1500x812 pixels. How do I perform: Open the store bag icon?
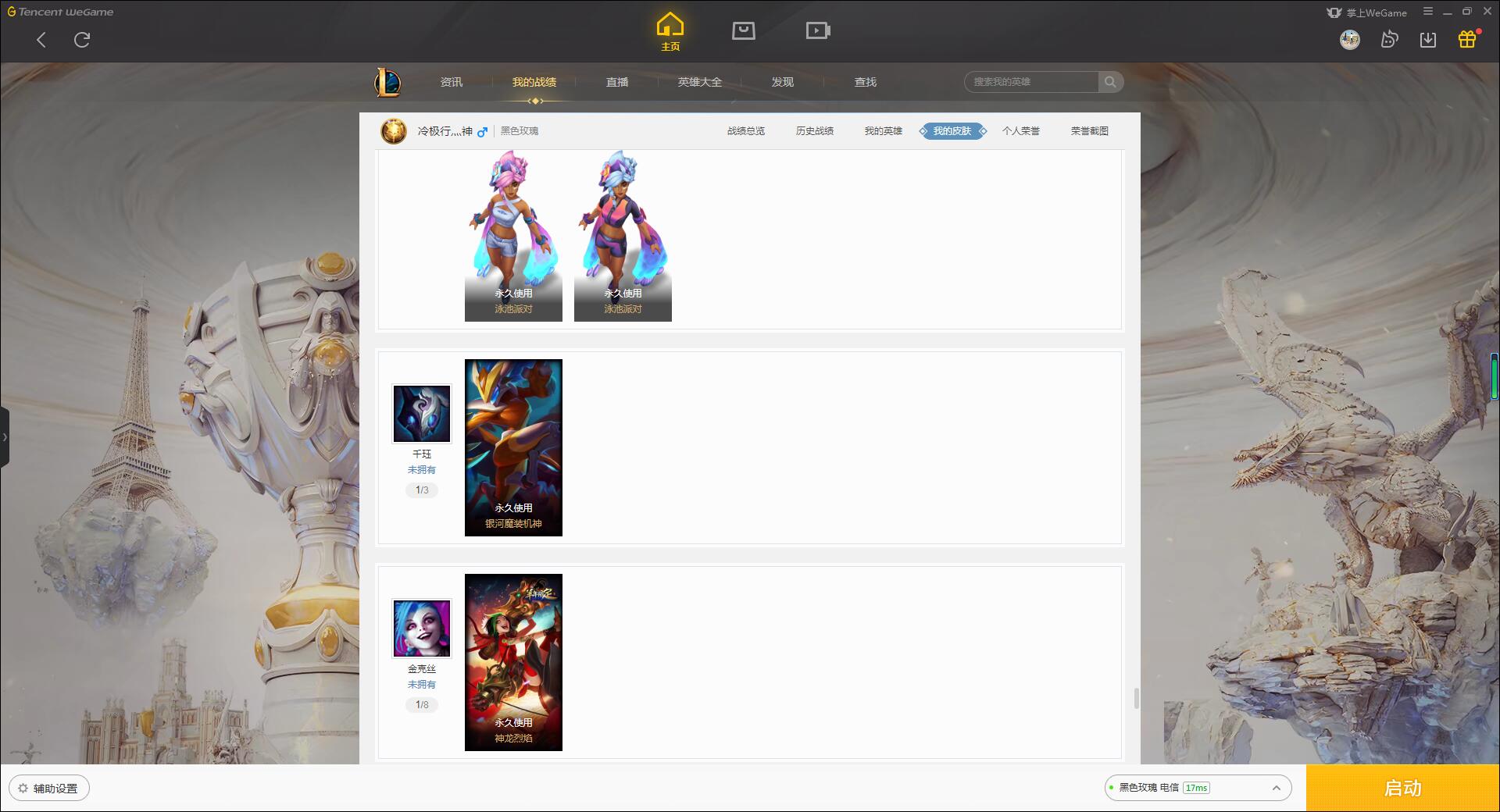click(x=744, y=30)
